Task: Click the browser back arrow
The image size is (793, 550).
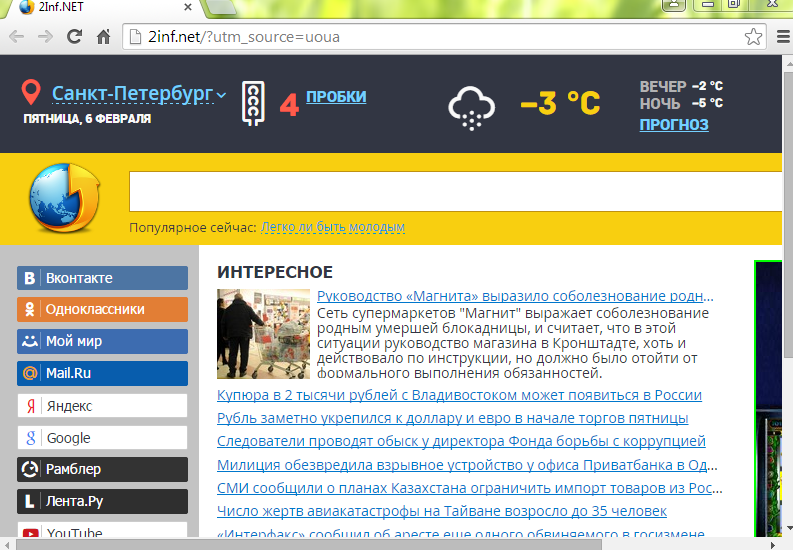Action: 17,37
